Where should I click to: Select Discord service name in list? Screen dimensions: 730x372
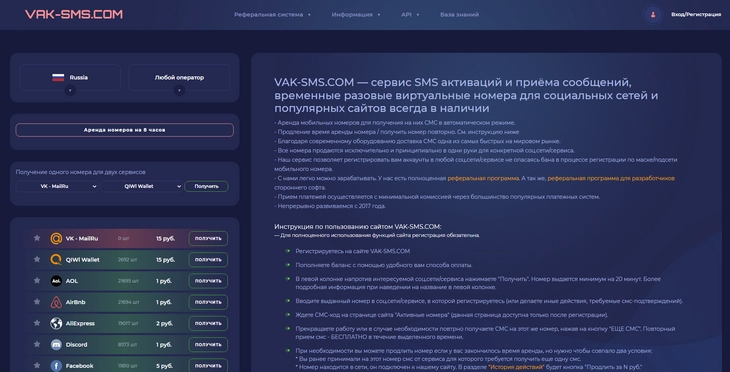click(x=76, y=345)
